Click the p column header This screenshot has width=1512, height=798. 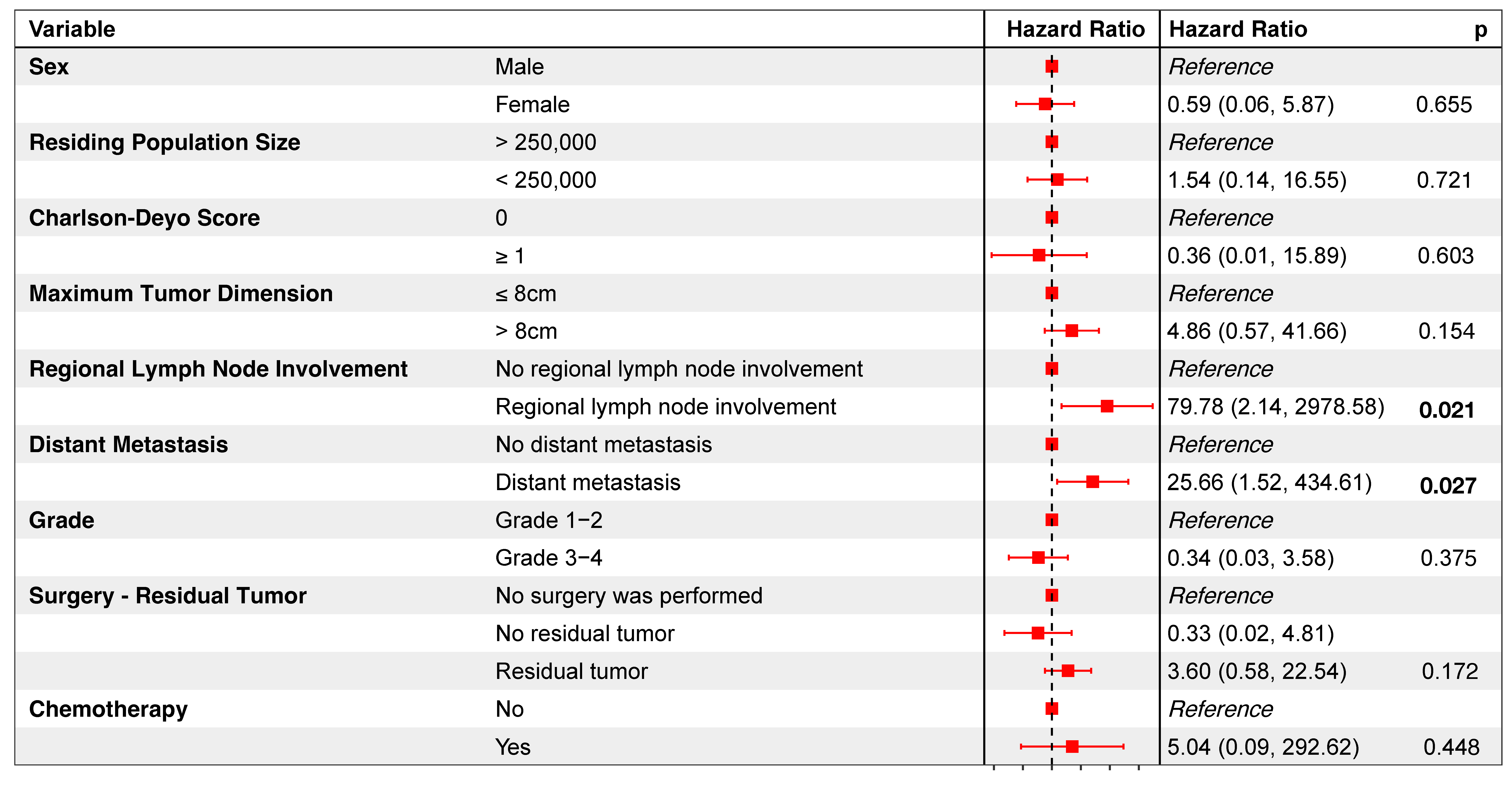(x=1480, y=29)
